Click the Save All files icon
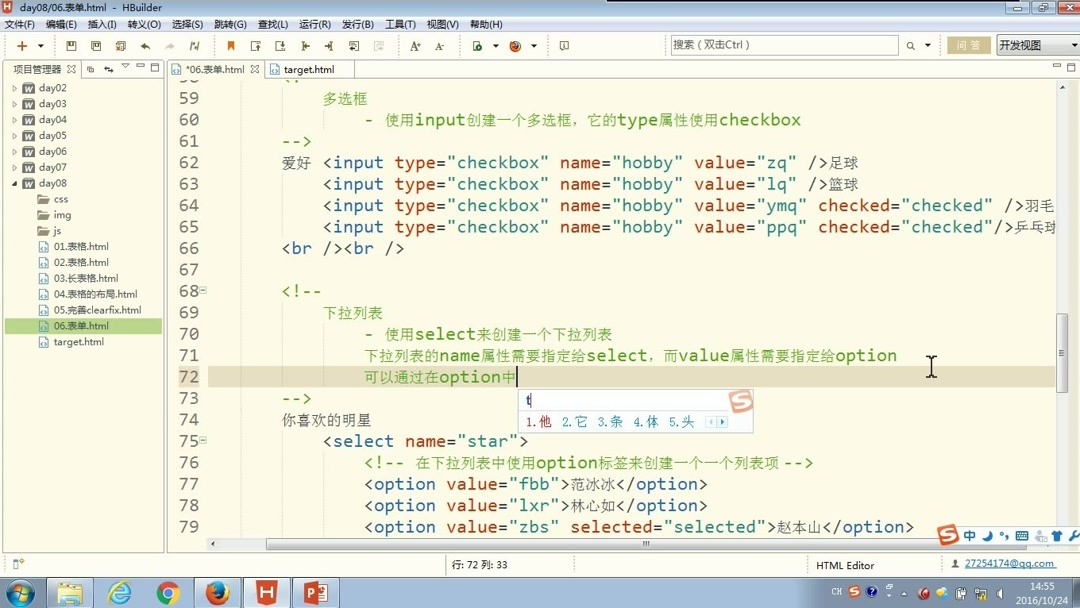Screen dimensions: 1080x608 click(94, 45)
